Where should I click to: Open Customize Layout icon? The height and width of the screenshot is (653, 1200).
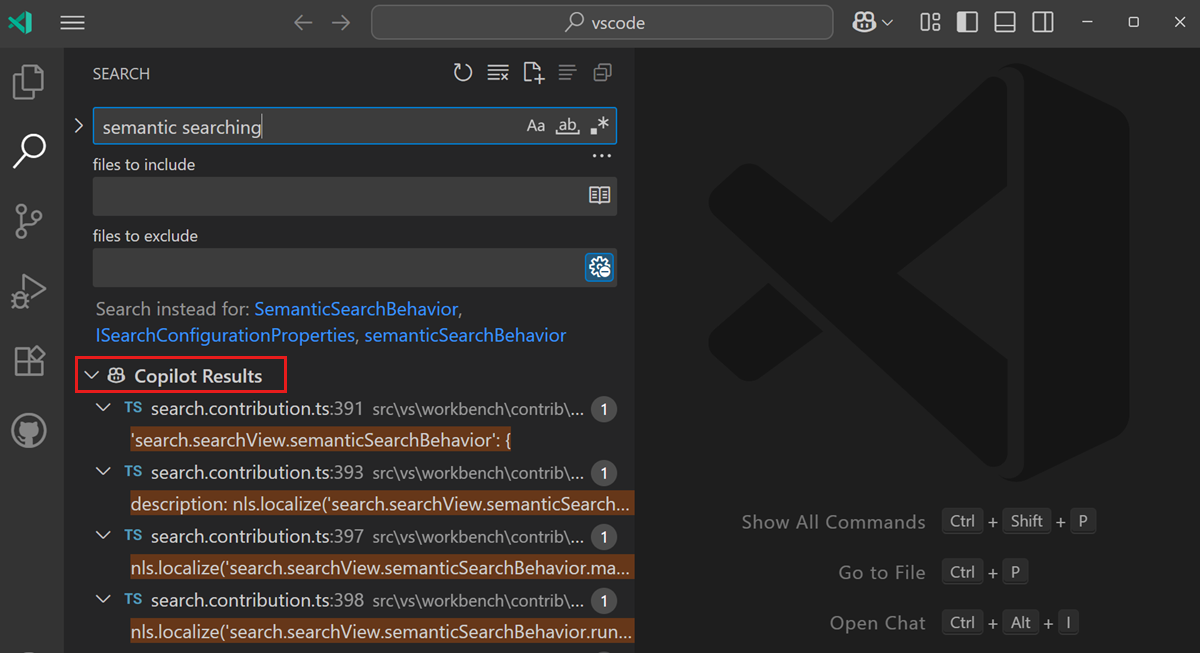[930, 22]
